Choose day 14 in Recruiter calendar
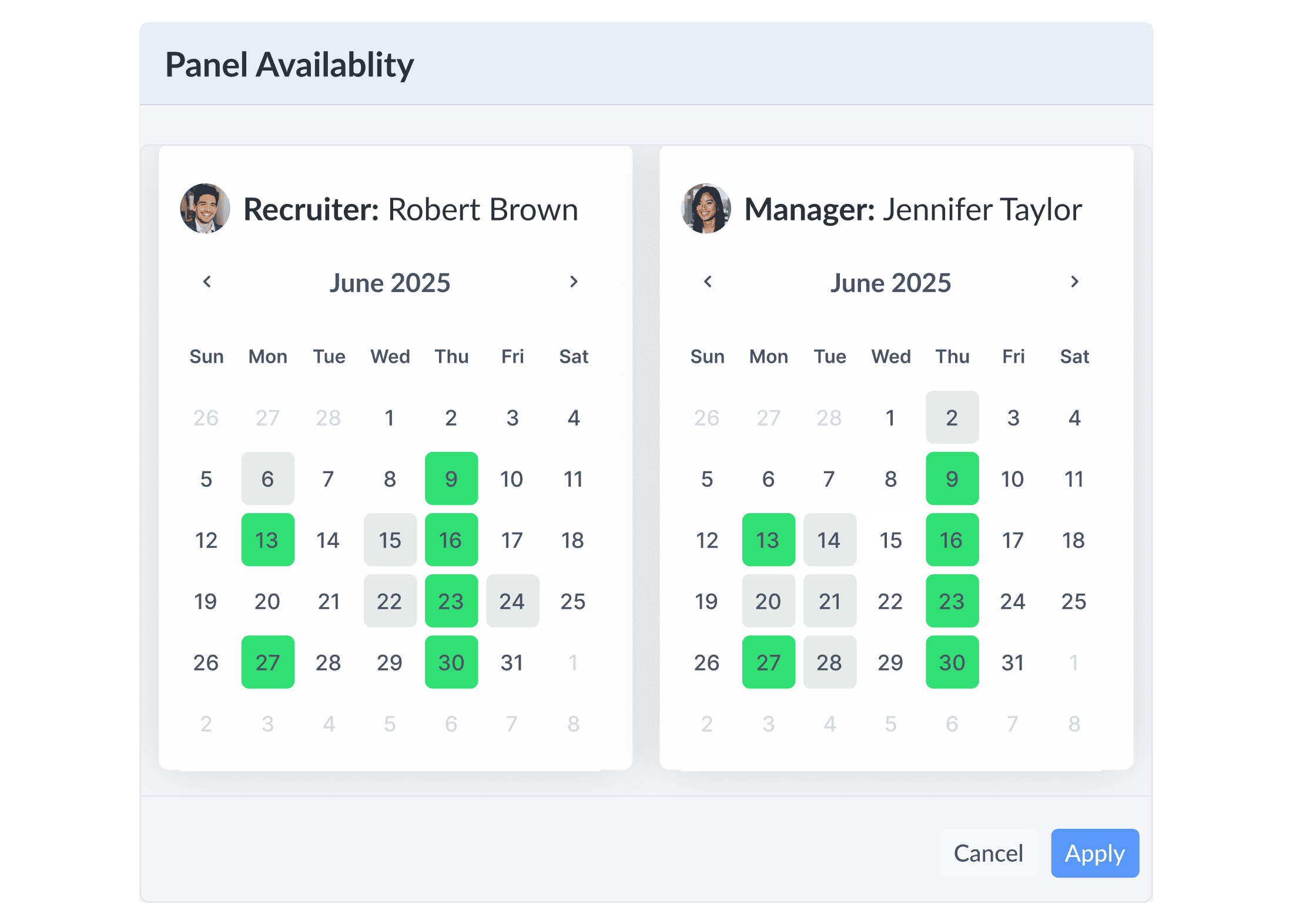This screenshot has height=924, width=1293. coord(329,540)
